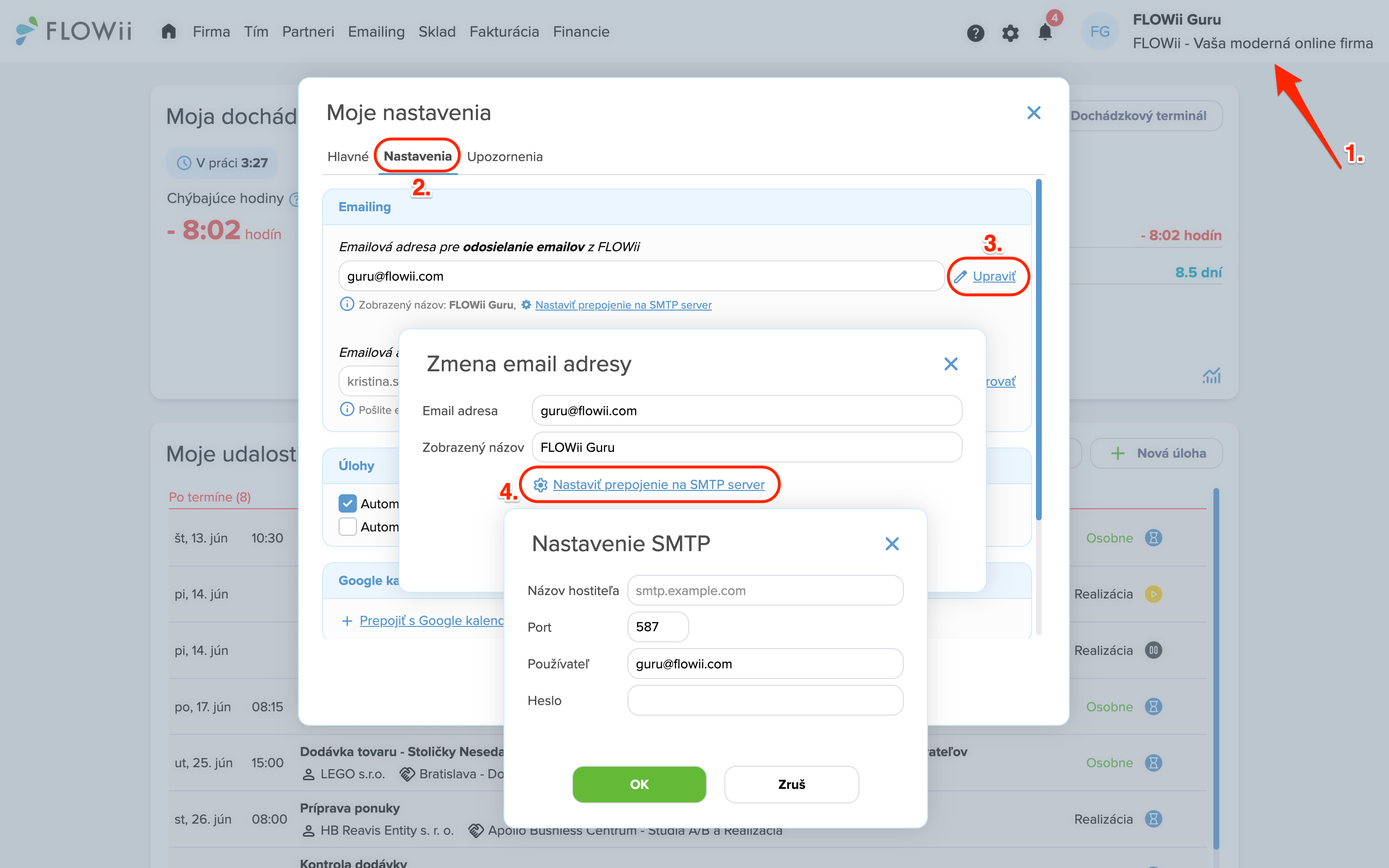This screenshot has height=868, width=1389.
Task: Focus the Email adresa field
Action: [747, 410]
